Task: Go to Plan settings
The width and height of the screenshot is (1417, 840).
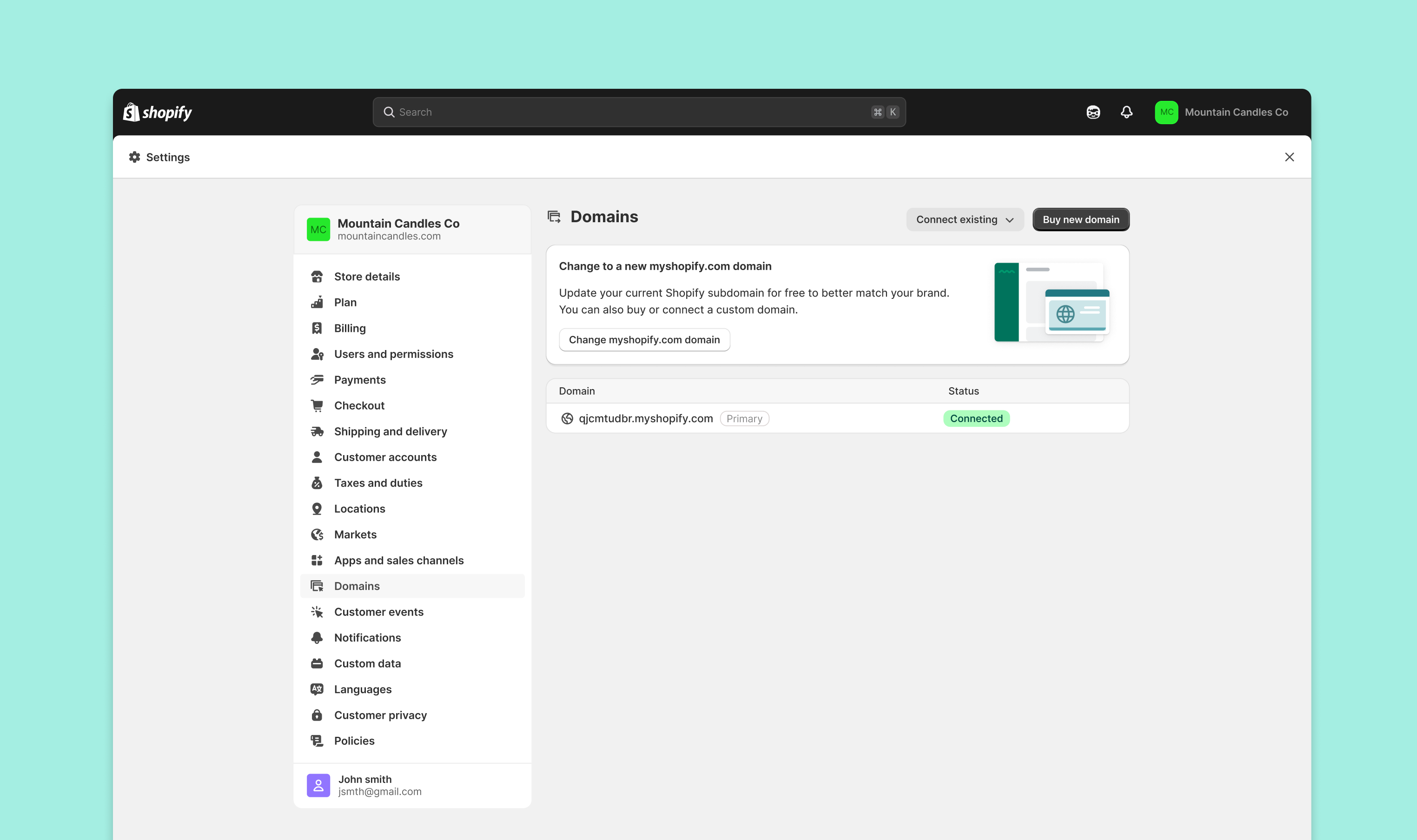Action: click(x=412, y=302)
